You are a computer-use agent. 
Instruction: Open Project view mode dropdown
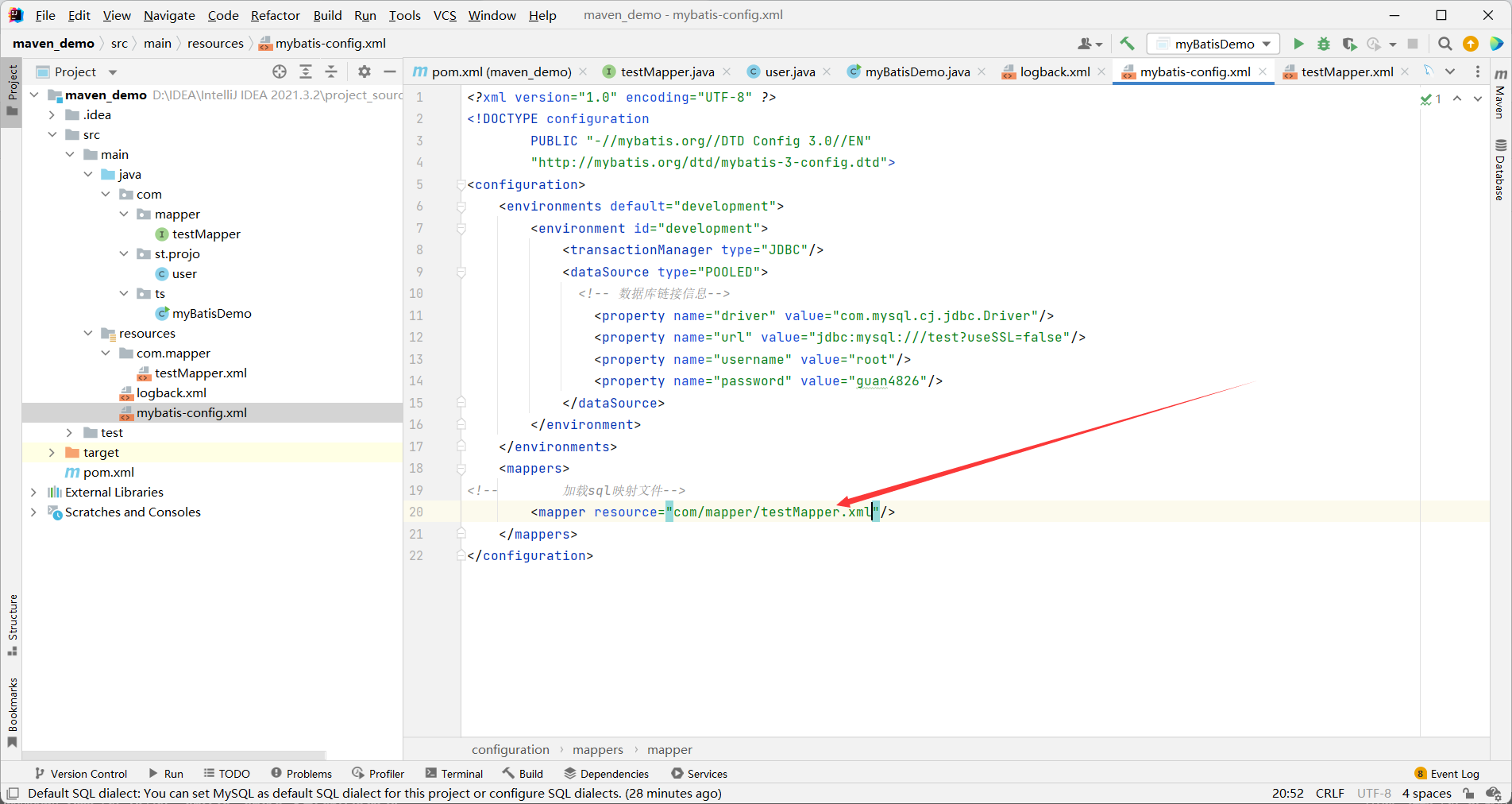pyautogui.click(x=113, y=72)
